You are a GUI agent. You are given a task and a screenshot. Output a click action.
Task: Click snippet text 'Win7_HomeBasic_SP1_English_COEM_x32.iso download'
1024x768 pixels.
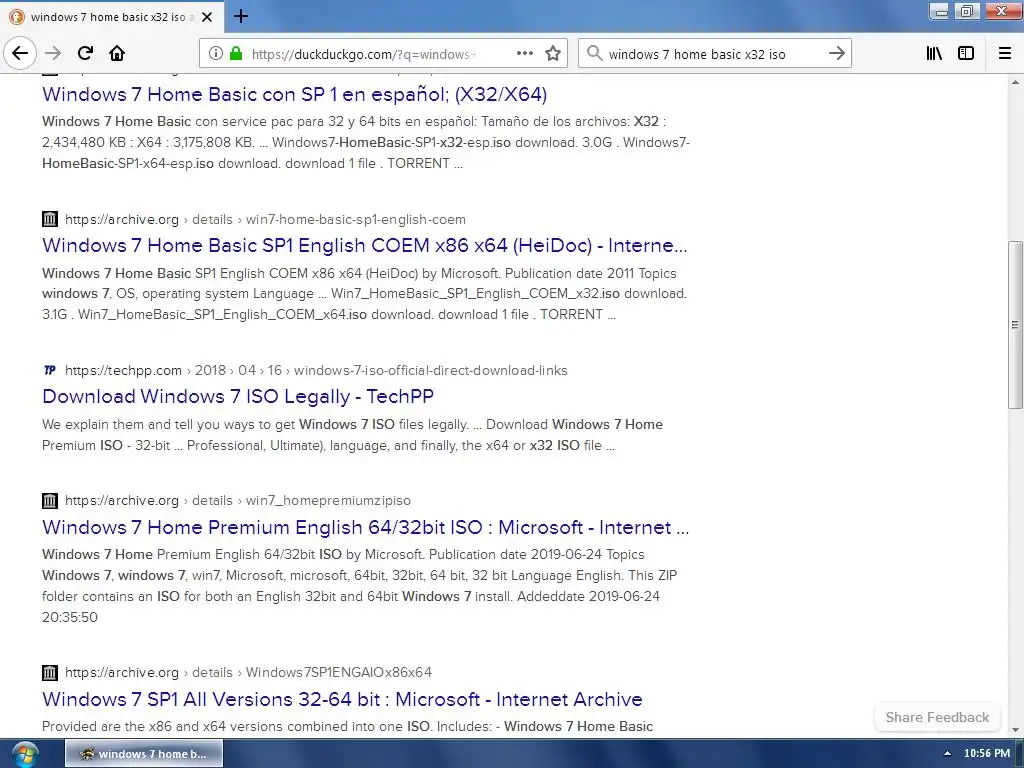pyautogui.click(x=509, y=293)
